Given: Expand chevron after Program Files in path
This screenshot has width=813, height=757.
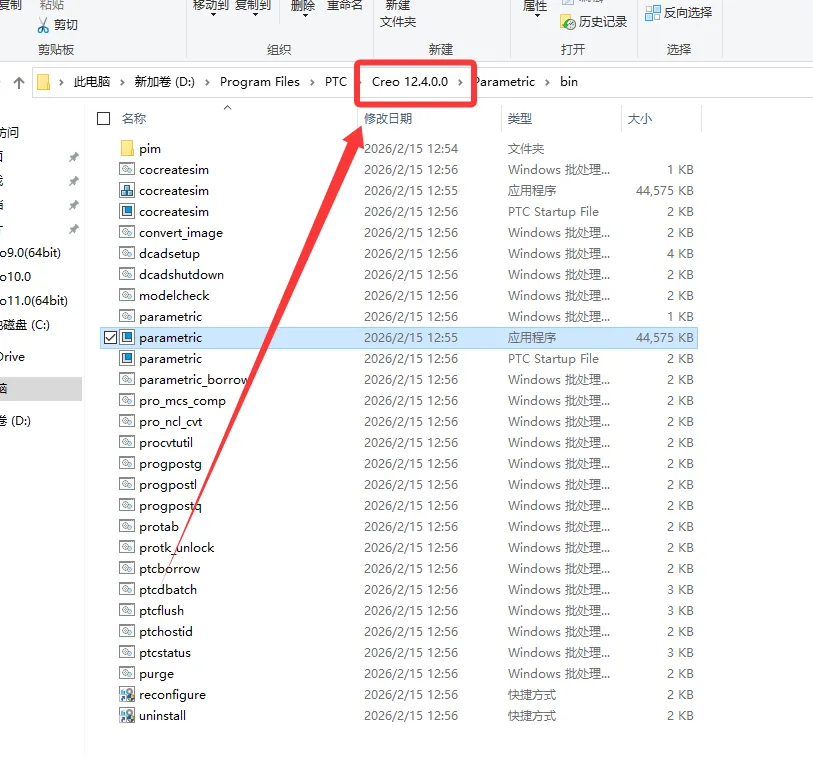Looking at the screenshot, I should 312,82.
